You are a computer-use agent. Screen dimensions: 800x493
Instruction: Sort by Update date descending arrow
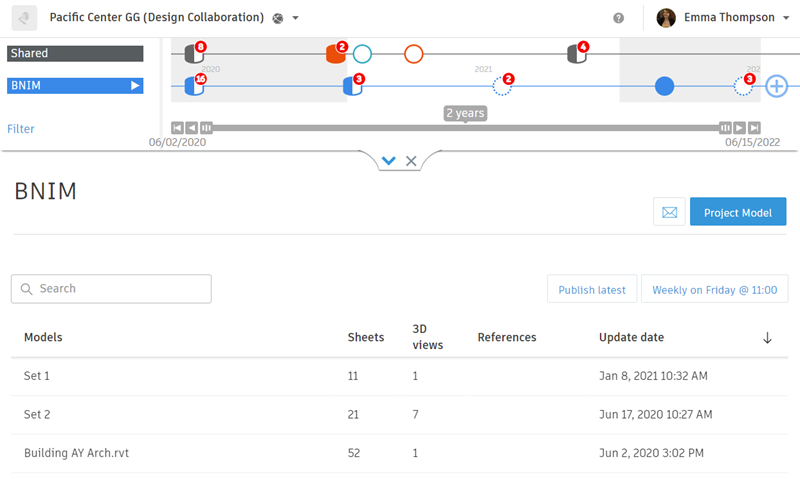(767, 338)
